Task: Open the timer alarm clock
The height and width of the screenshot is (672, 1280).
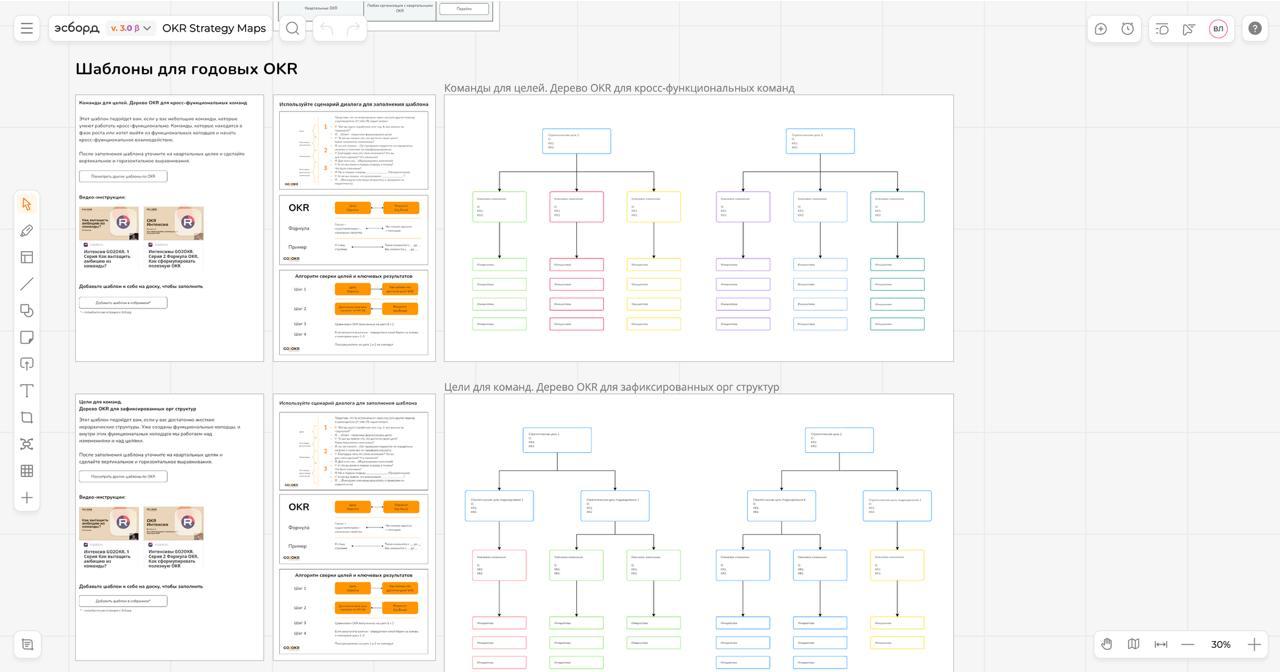Action: [1128, 29]
